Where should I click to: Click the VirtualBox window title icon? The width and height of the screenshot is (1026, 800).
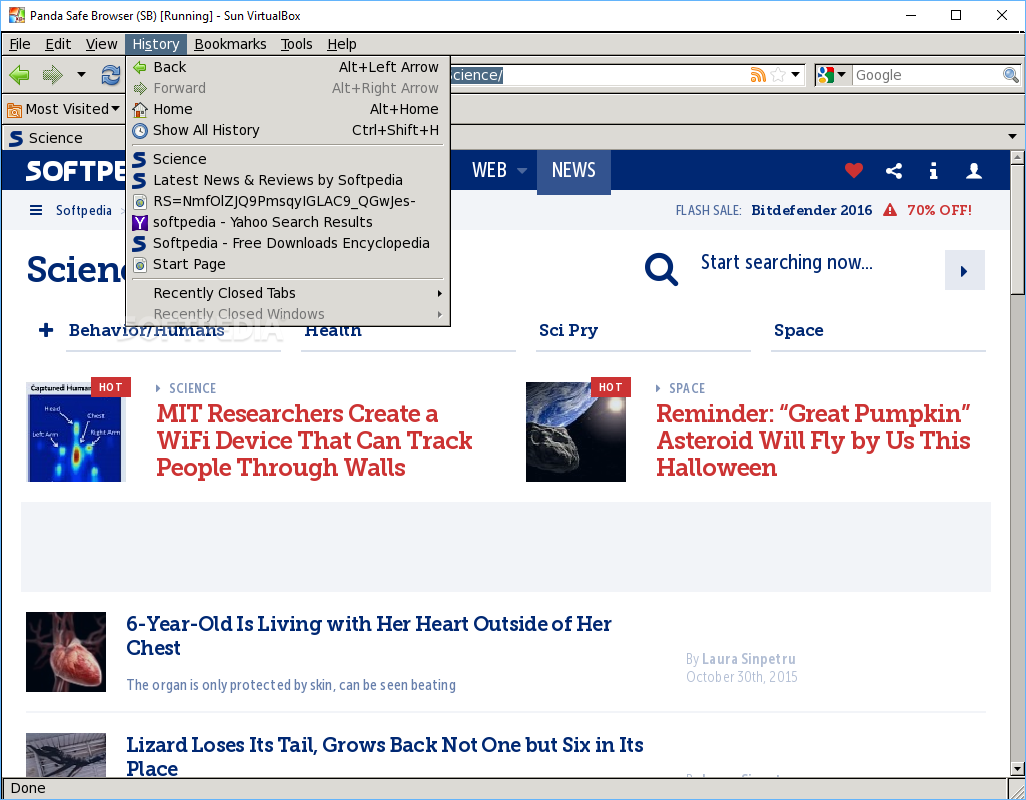16,15
